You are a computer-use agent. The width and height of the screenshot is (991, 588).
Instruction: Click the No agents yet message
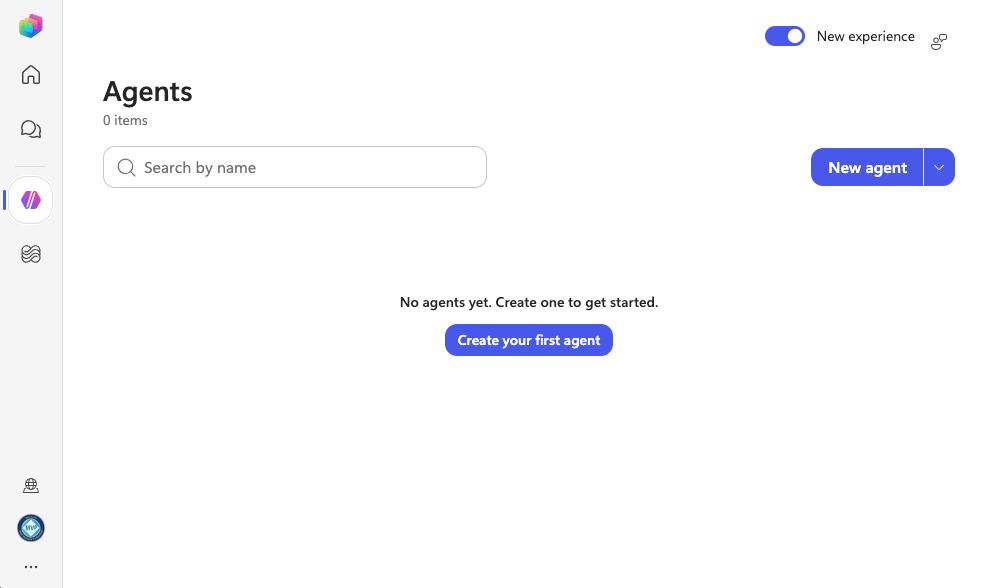pos(528,302)
